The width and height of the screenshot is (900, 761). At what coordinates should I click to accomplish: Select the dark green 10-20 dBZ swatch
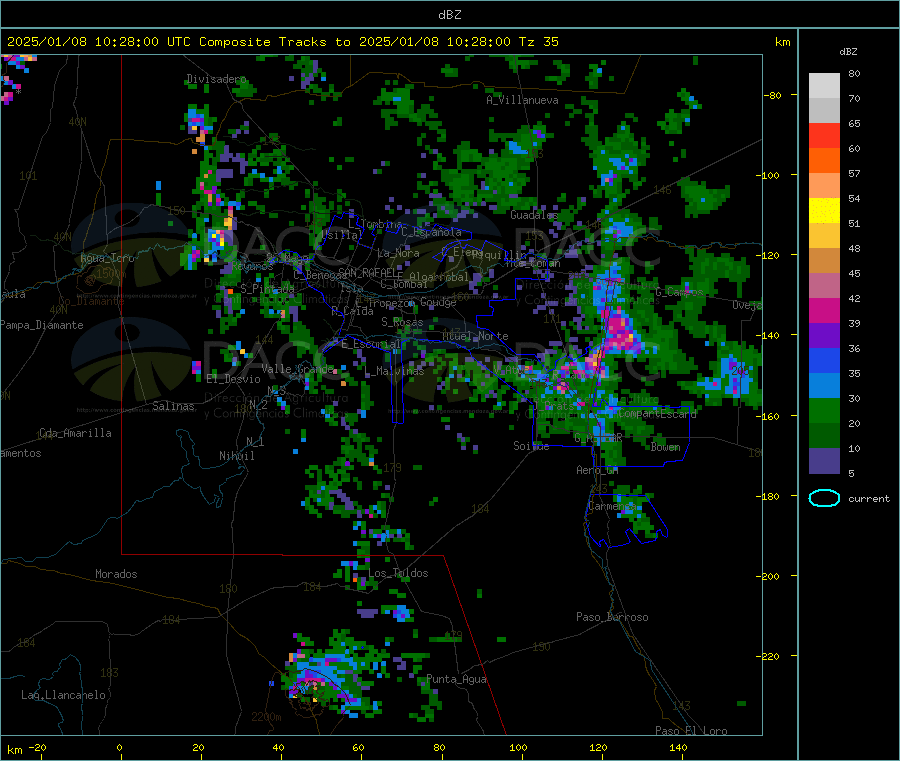click(824, 436)
